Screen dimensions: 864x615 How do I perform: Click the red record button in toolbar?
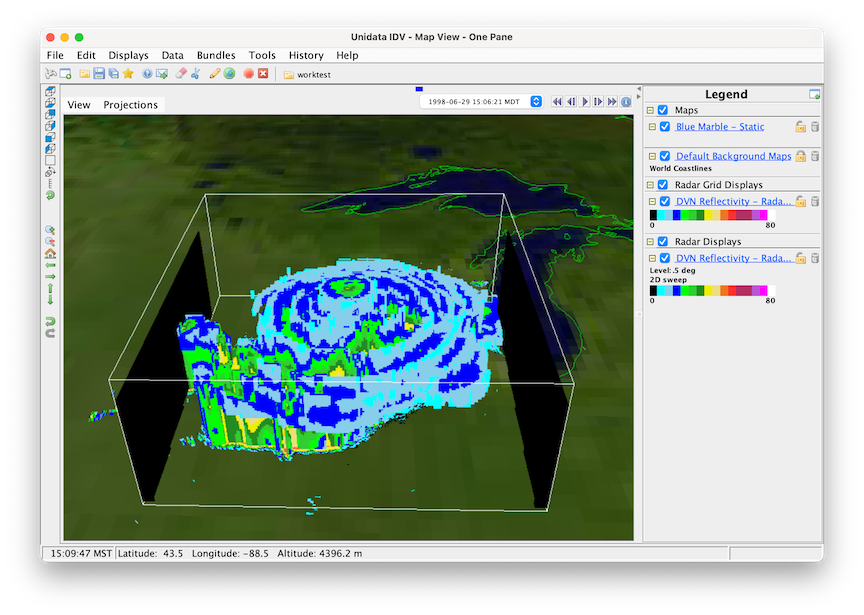coord(248,74)
